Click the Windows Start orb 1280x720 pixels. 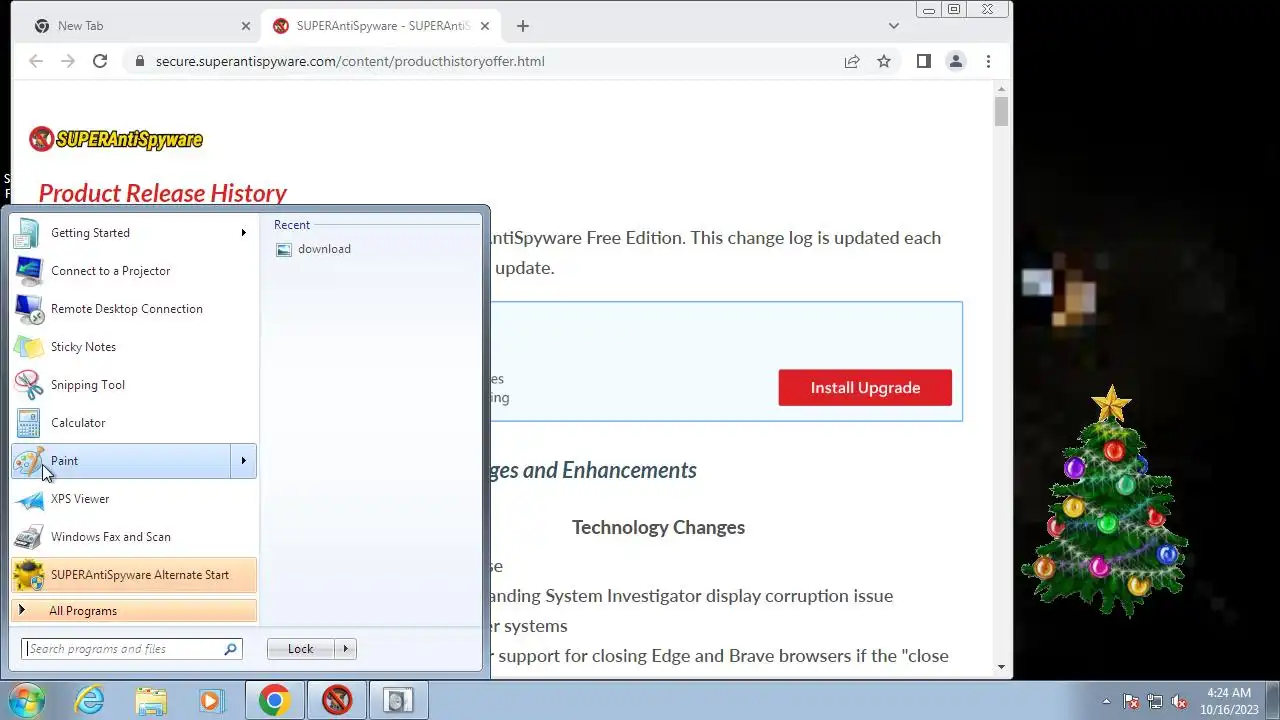tap(26, 700)
